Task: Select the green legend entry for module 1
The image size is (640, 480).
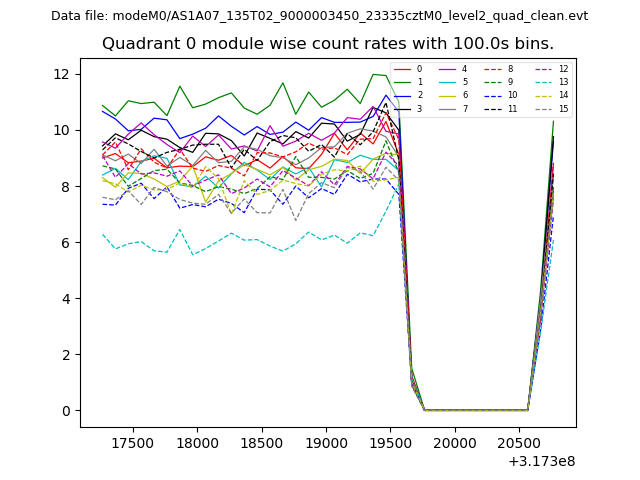Action: click(408, 82)
